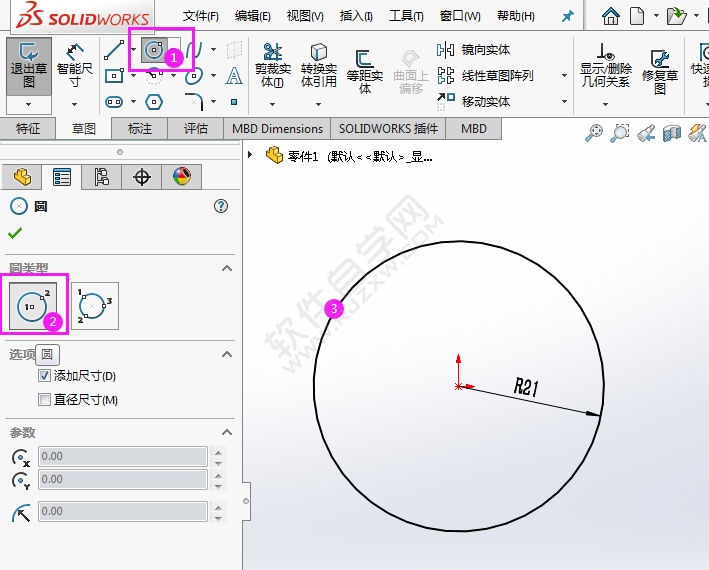Click Linear Sketch Pattern (线性草图阵列) tool
Screen dimensions: 709x570
coord(486,75)
